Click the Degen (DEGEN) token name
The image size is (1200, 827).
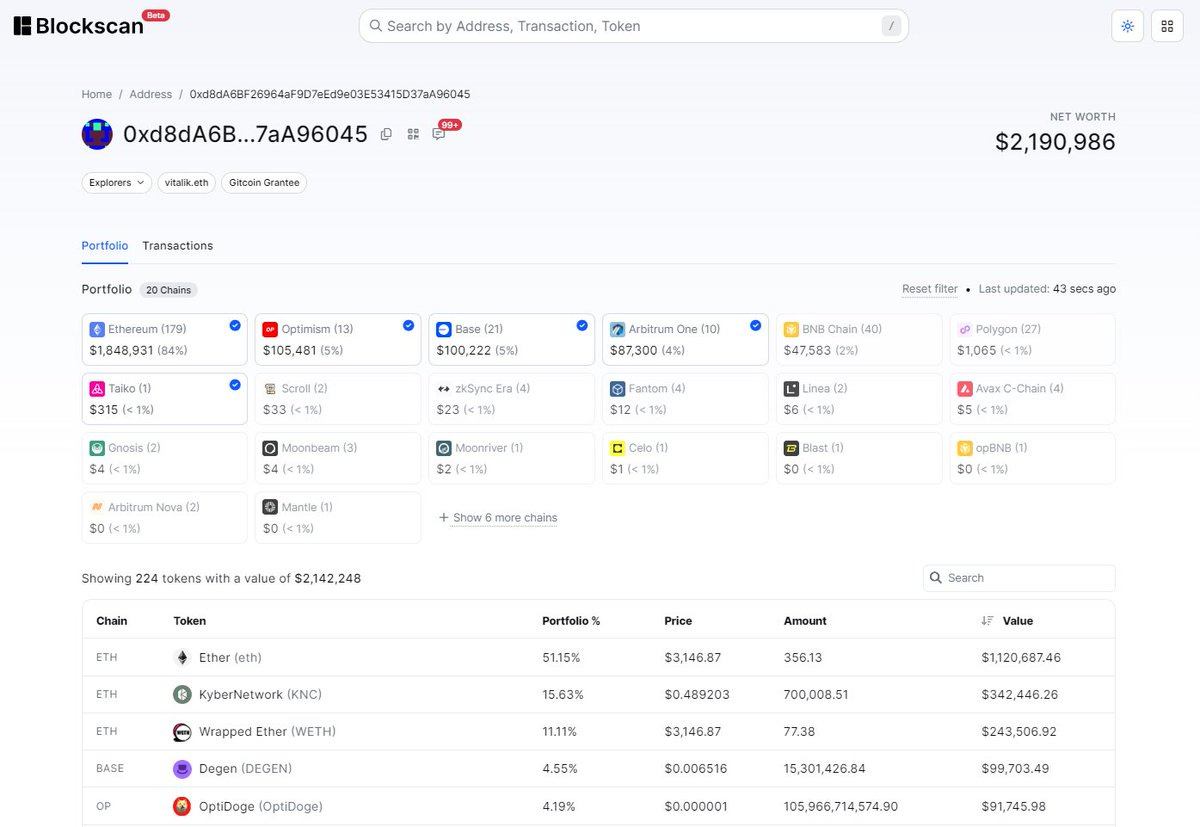(x=245, y=769)
